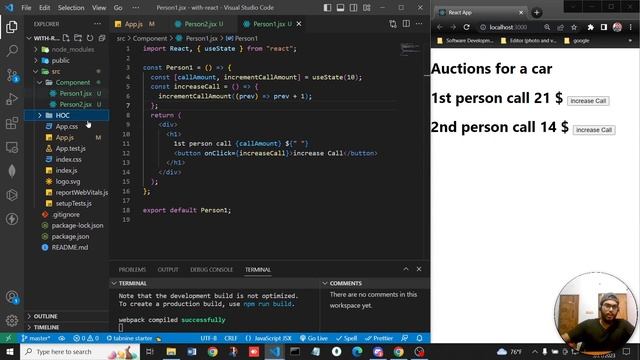This screenshot has width=640, height=360.
Task: Open Microsoft Edge from the taskbar
Action: [357, 351]
